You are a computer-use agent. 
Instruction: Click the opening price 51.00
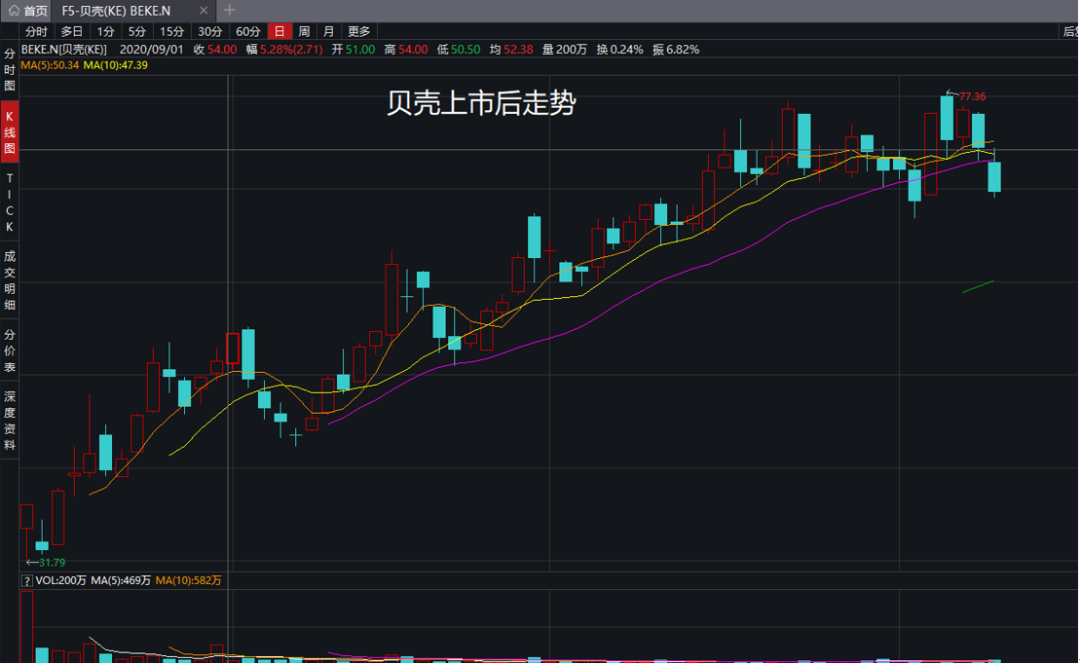pyautogui.click(x=360, y=50)
